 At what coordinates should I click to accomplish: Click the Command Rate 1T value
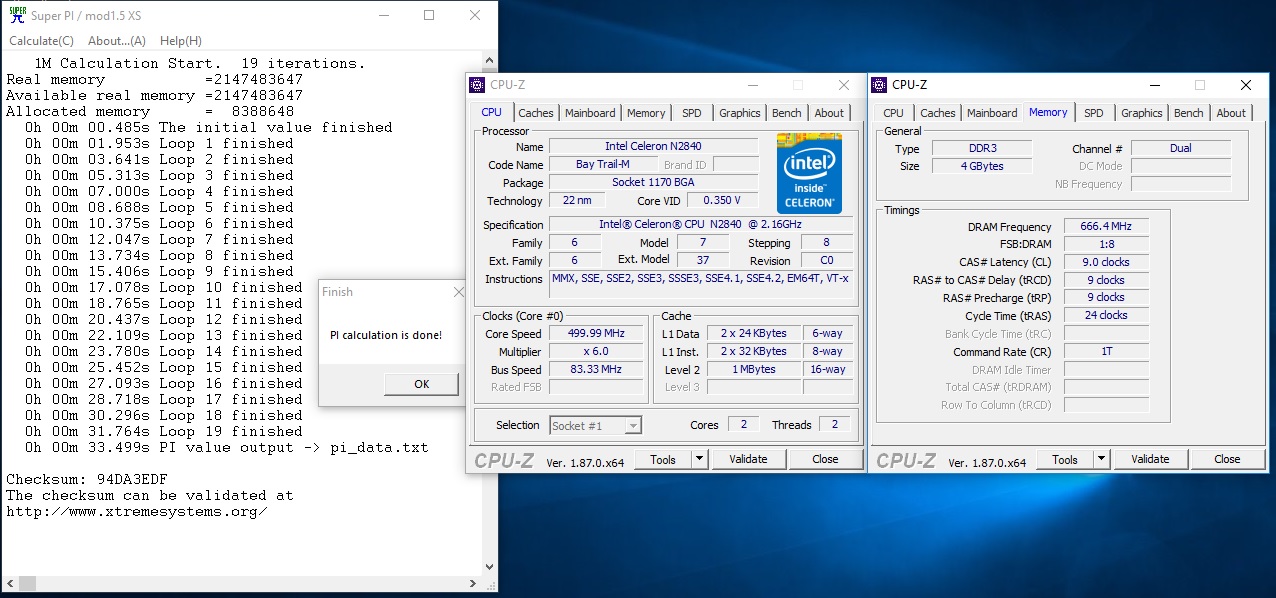(x=1106, y=351)
